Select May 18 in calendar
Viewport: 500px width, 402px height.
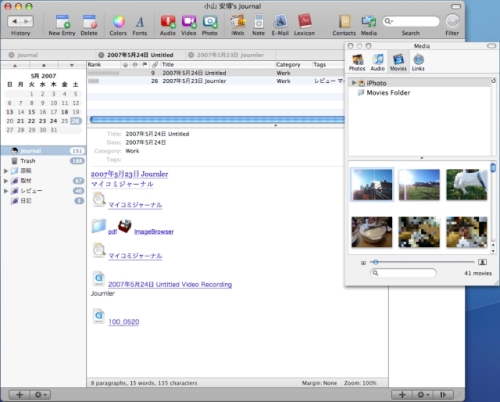65,112
